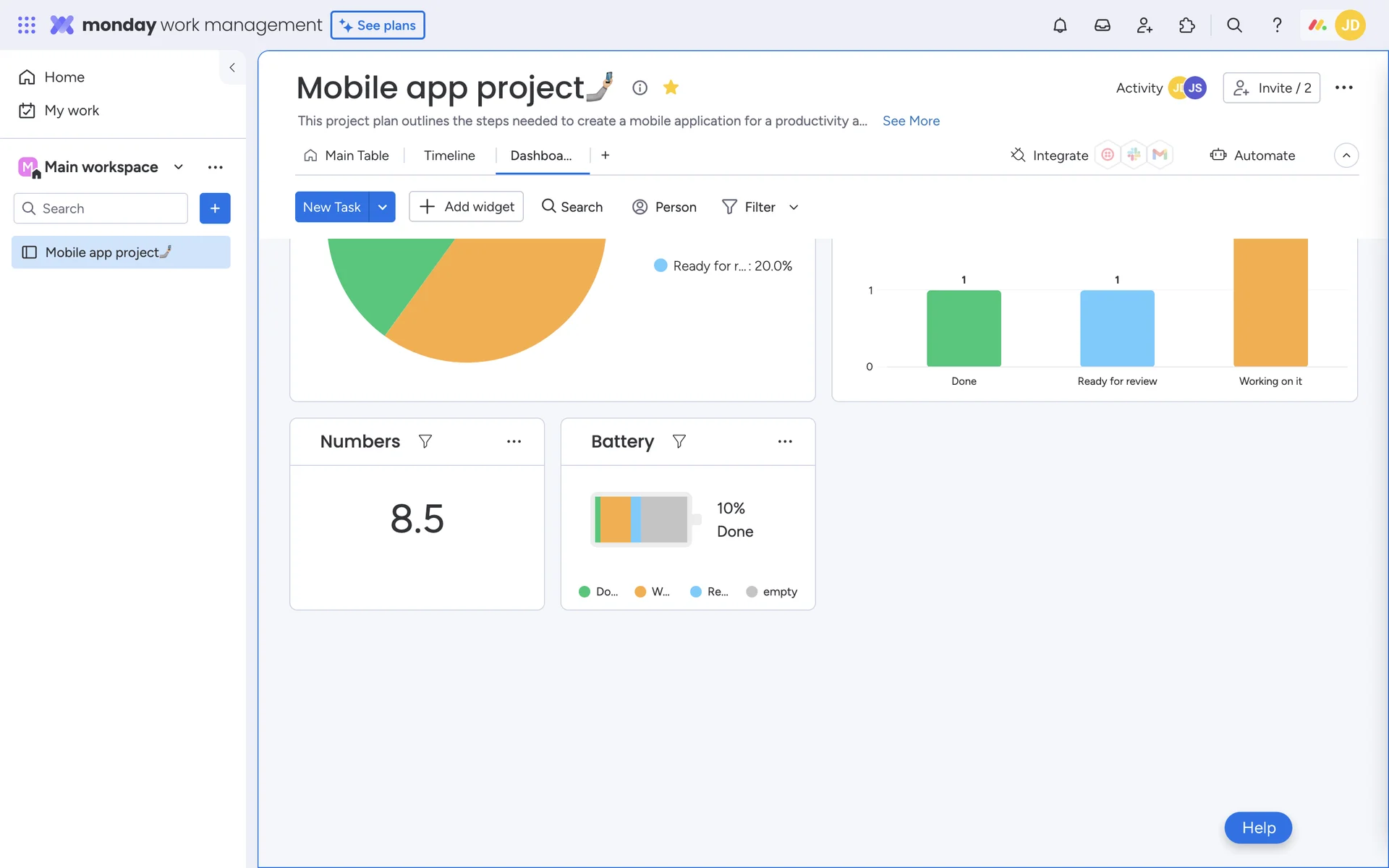Toggle the Battery widget filter icon
This screenshot has height=868, width=1389.
pyautogui.click(x=679, y=441)
